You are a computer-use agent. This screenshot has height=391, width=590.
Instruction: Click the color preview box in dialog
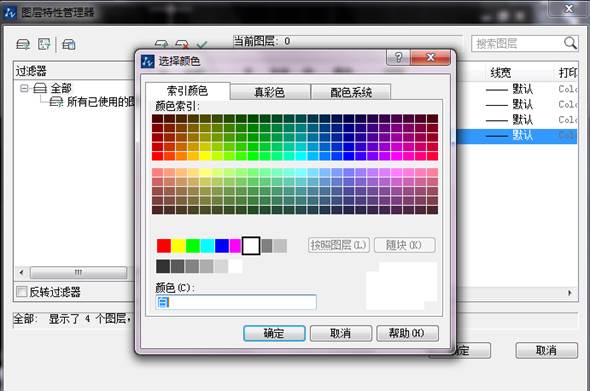(402, 286)
